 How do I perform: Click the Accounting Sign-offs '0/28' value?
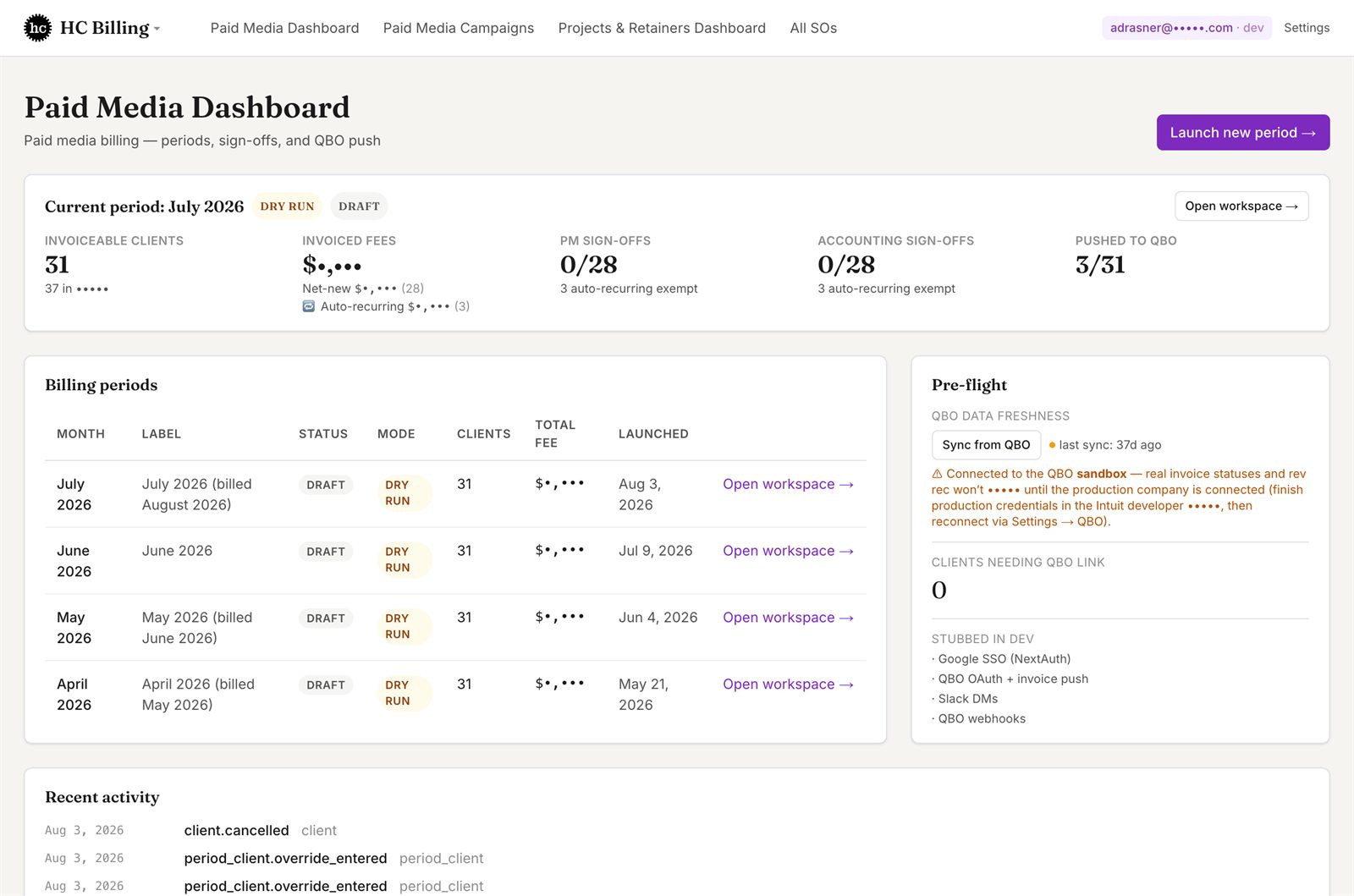click(846, 265)
